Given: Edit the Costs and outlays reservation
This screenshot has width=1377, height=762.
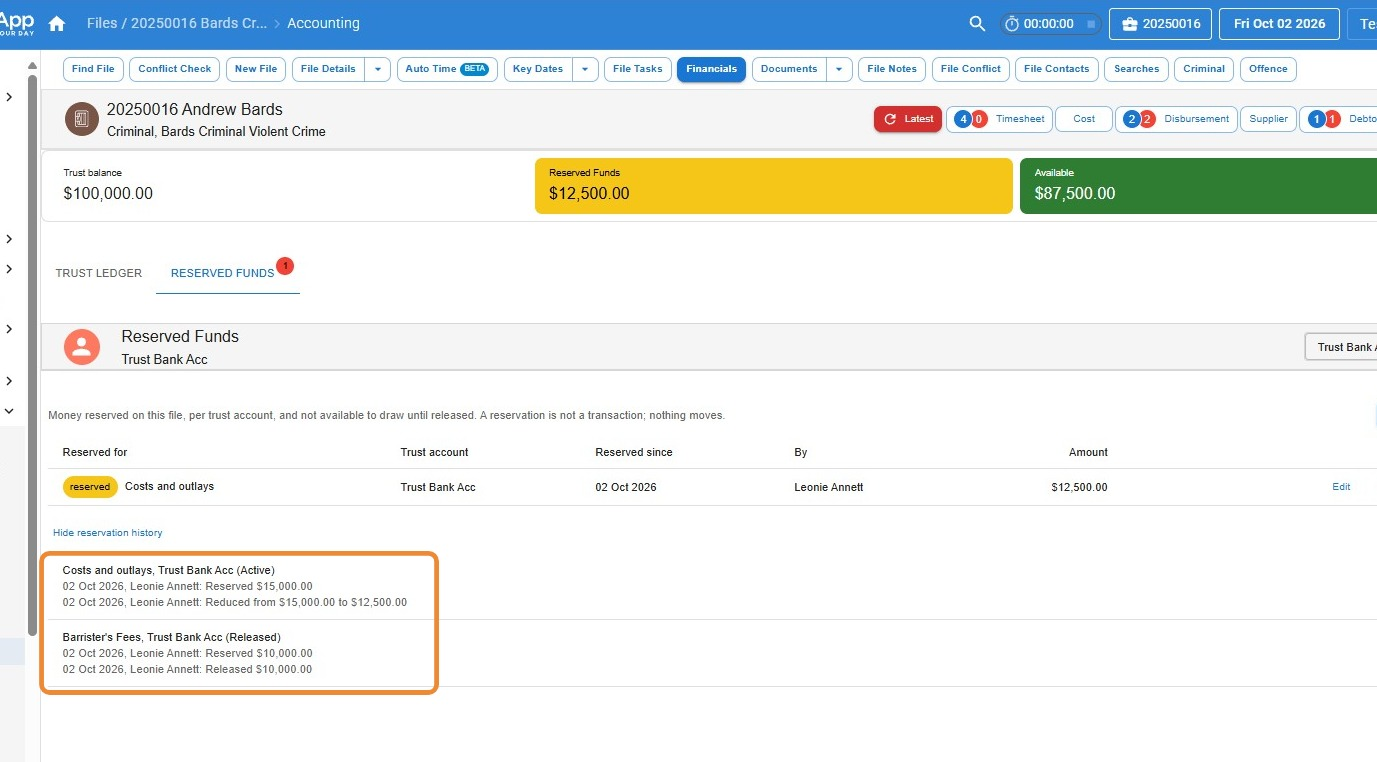Looking at the screenshot, I should (1341, 487).
